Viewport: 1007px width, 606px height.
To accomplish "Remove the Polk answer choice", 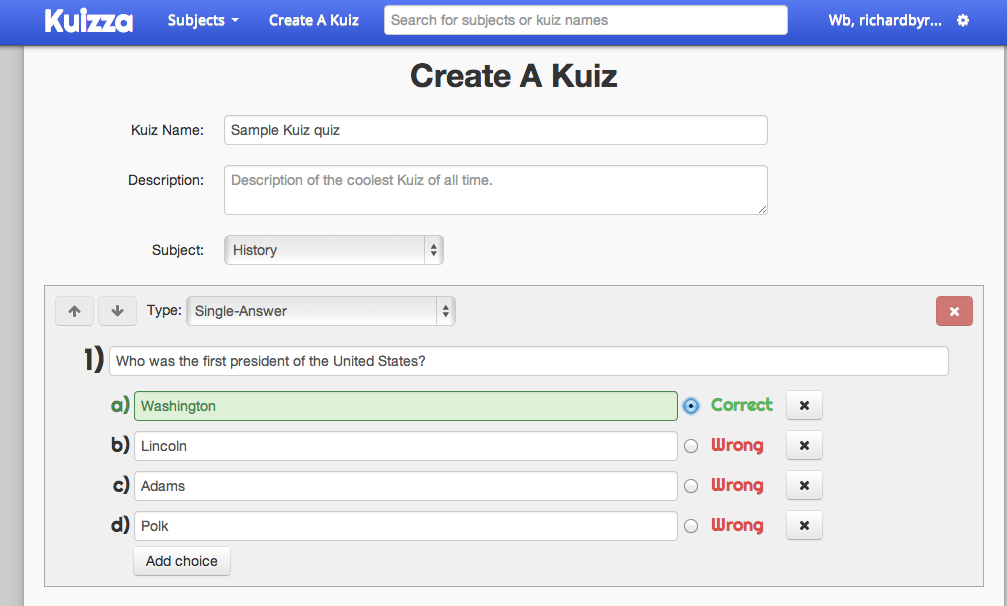I will 804,526.
